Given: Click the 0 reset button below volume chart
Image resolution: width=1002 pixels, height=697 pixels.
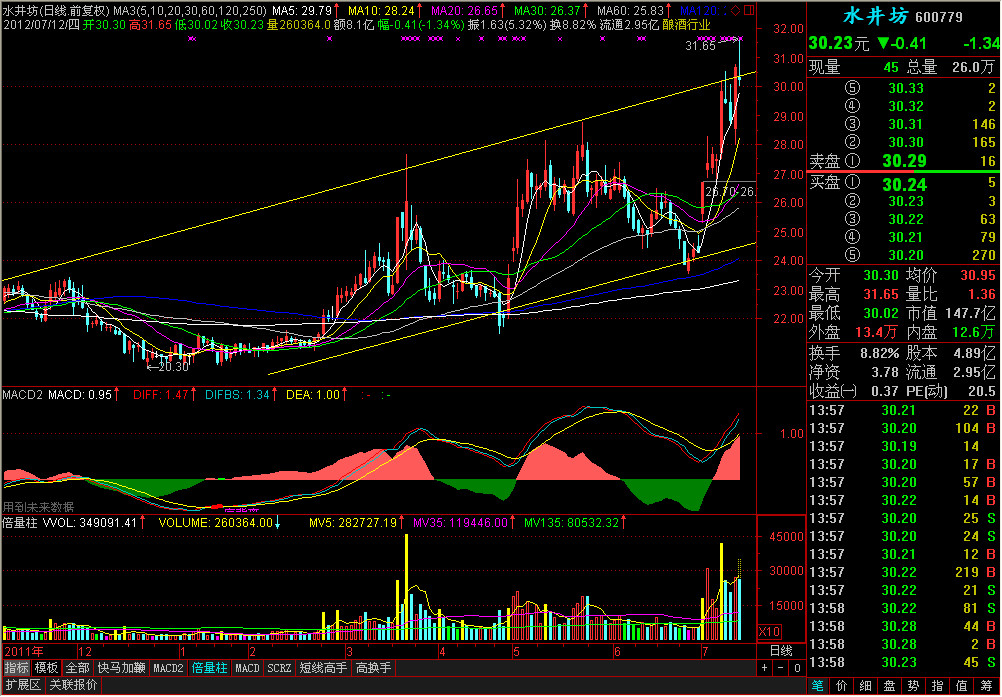Looking at the screenshot, I should [x=797, y=668].
